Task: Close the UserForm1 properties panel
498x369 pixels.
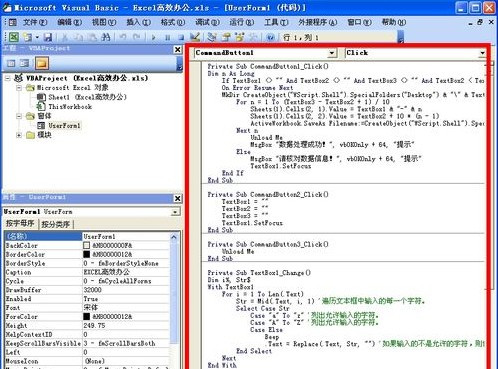Action: click(178, 199)
